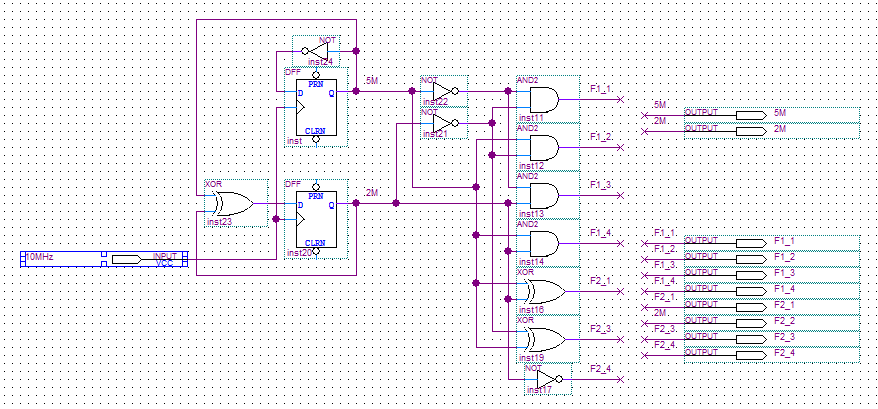Select the NOT gate inst24

point(315,50)
